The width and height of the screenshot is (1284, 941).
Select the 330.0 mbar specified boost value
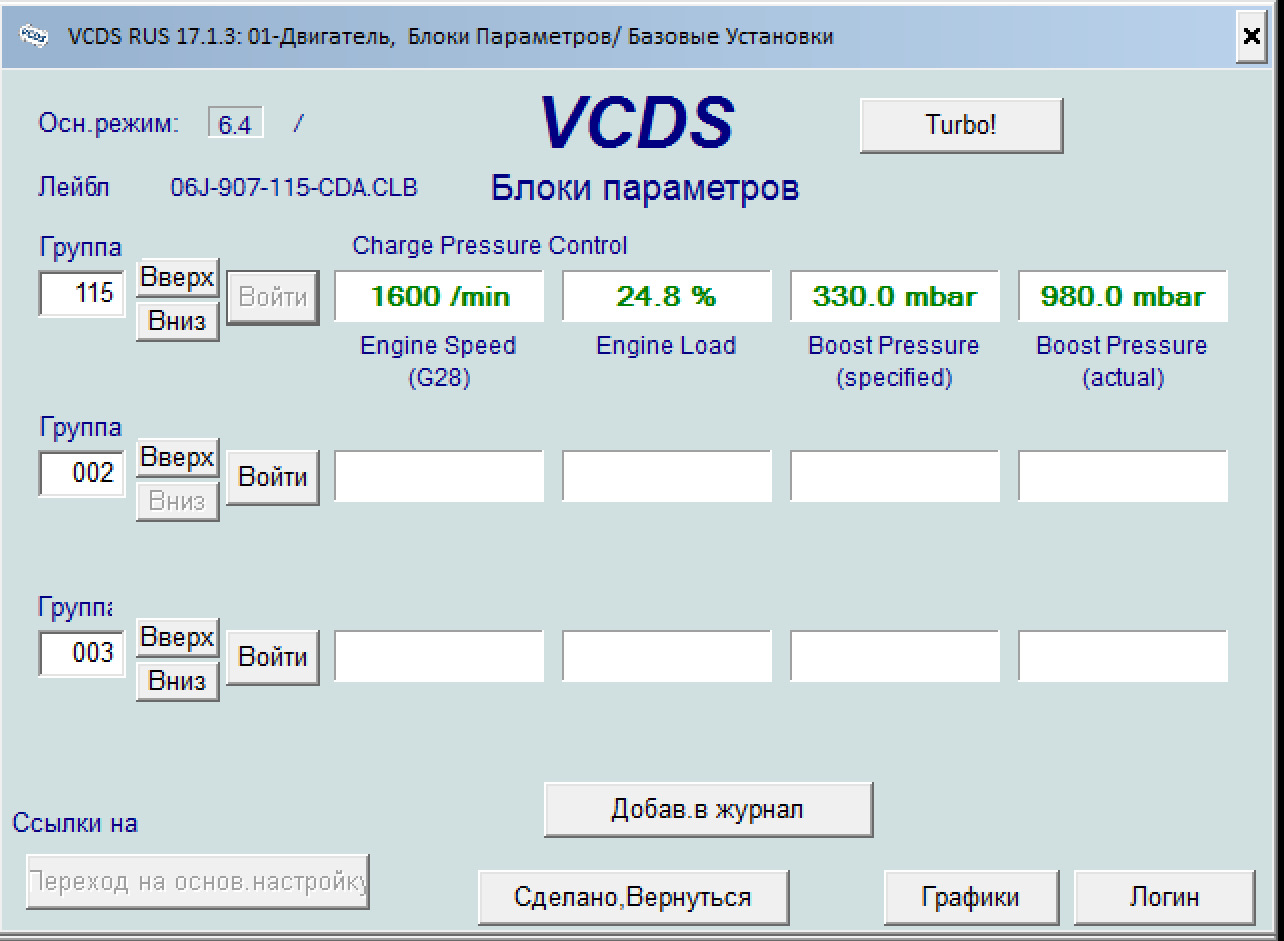coord(895,296)
